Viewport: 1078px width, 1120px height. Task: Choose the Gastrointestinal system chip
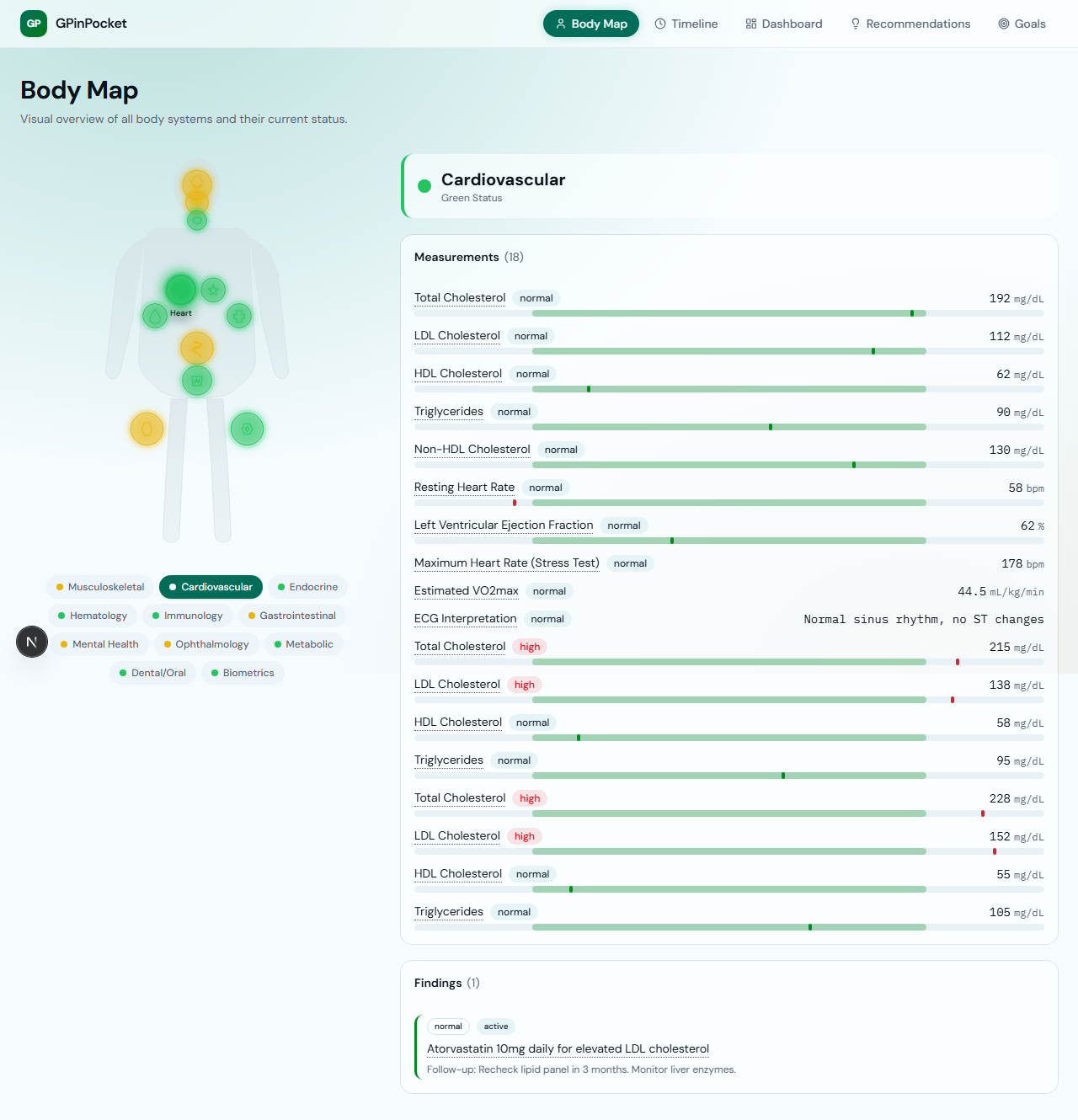click(292, 616)
